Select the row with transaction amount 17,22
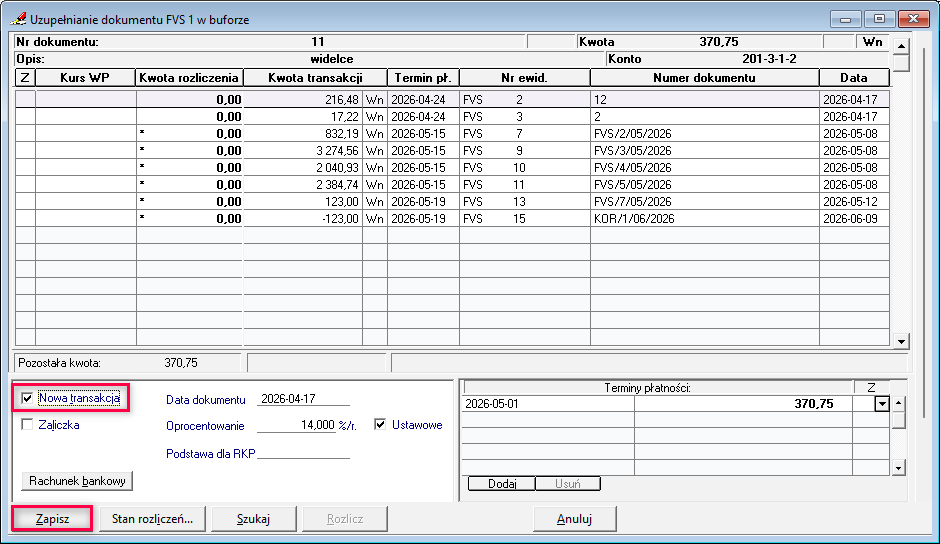Screen dimensions: 940x544 (x=452, y=116)
